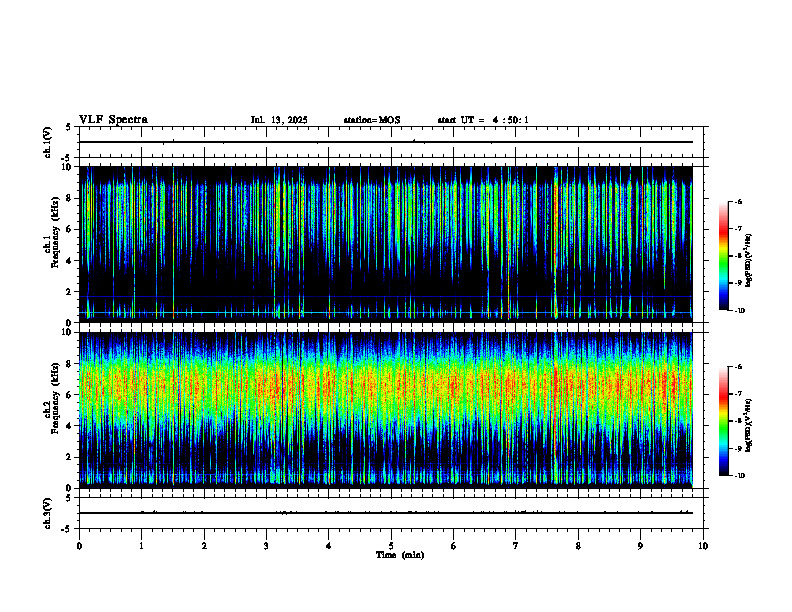Screen dimensions: 792x612
Task: Click time axis tick label "9"
Action: click(x=640, y=546)
